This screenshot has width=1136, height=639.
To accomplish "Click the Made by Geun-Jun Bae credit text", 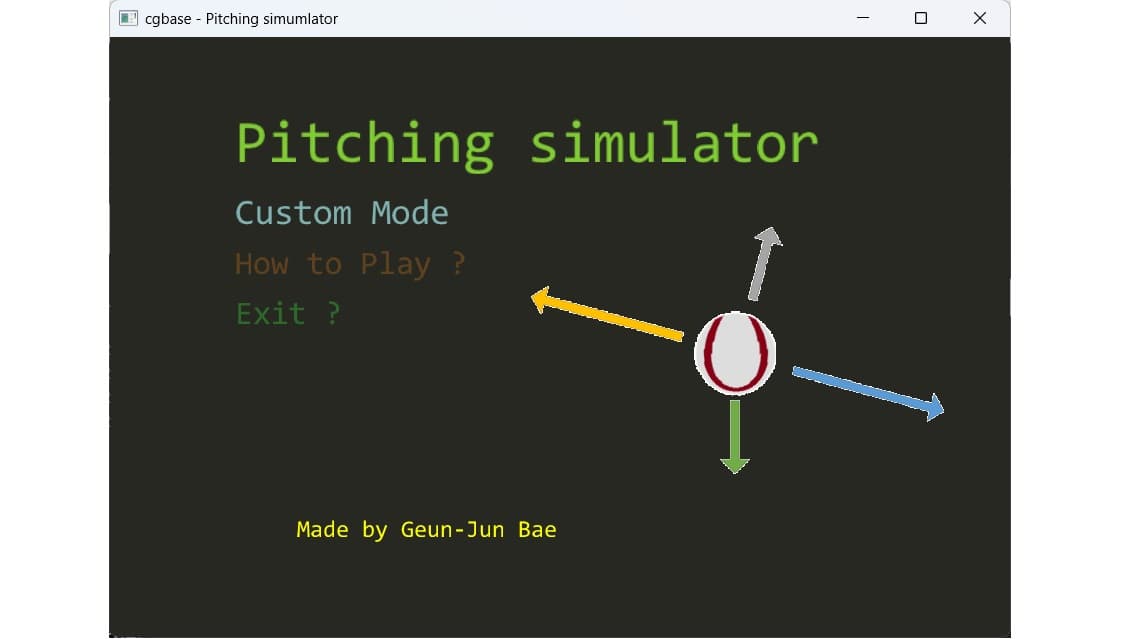I will (426, 529).
